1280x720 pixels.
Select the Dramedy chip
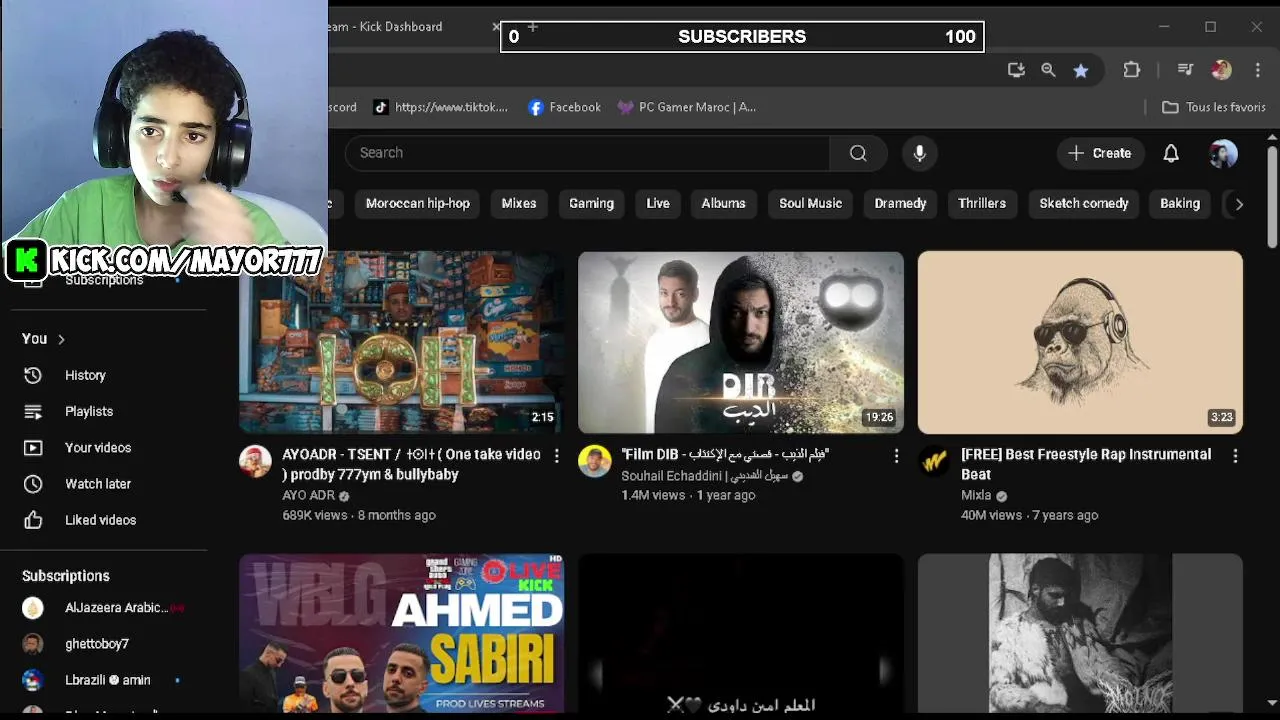900,203
